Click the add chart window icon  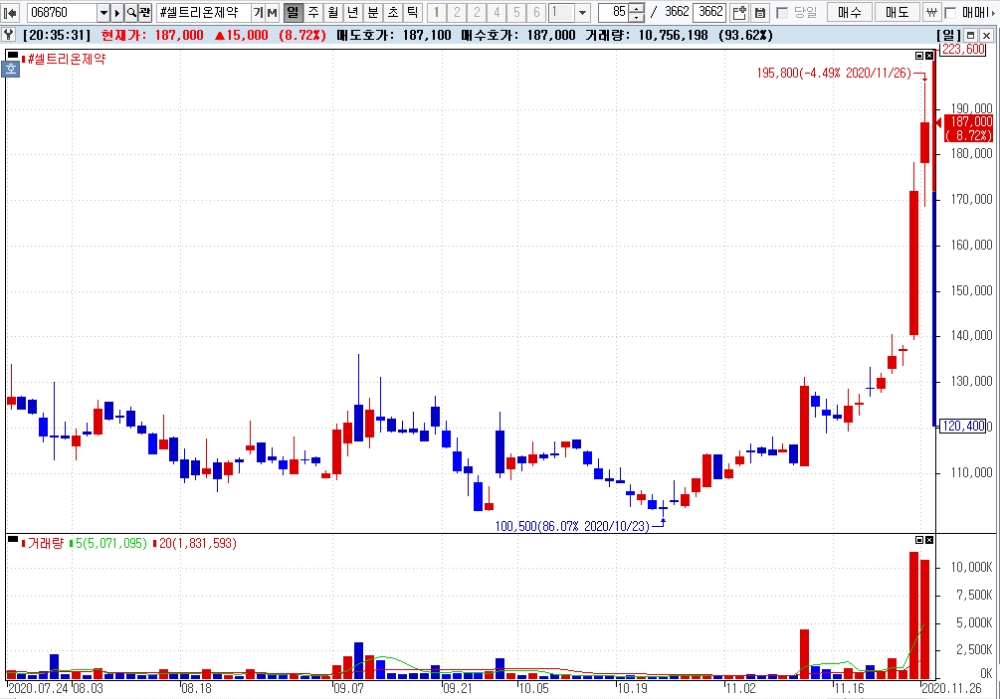(739, 12)
